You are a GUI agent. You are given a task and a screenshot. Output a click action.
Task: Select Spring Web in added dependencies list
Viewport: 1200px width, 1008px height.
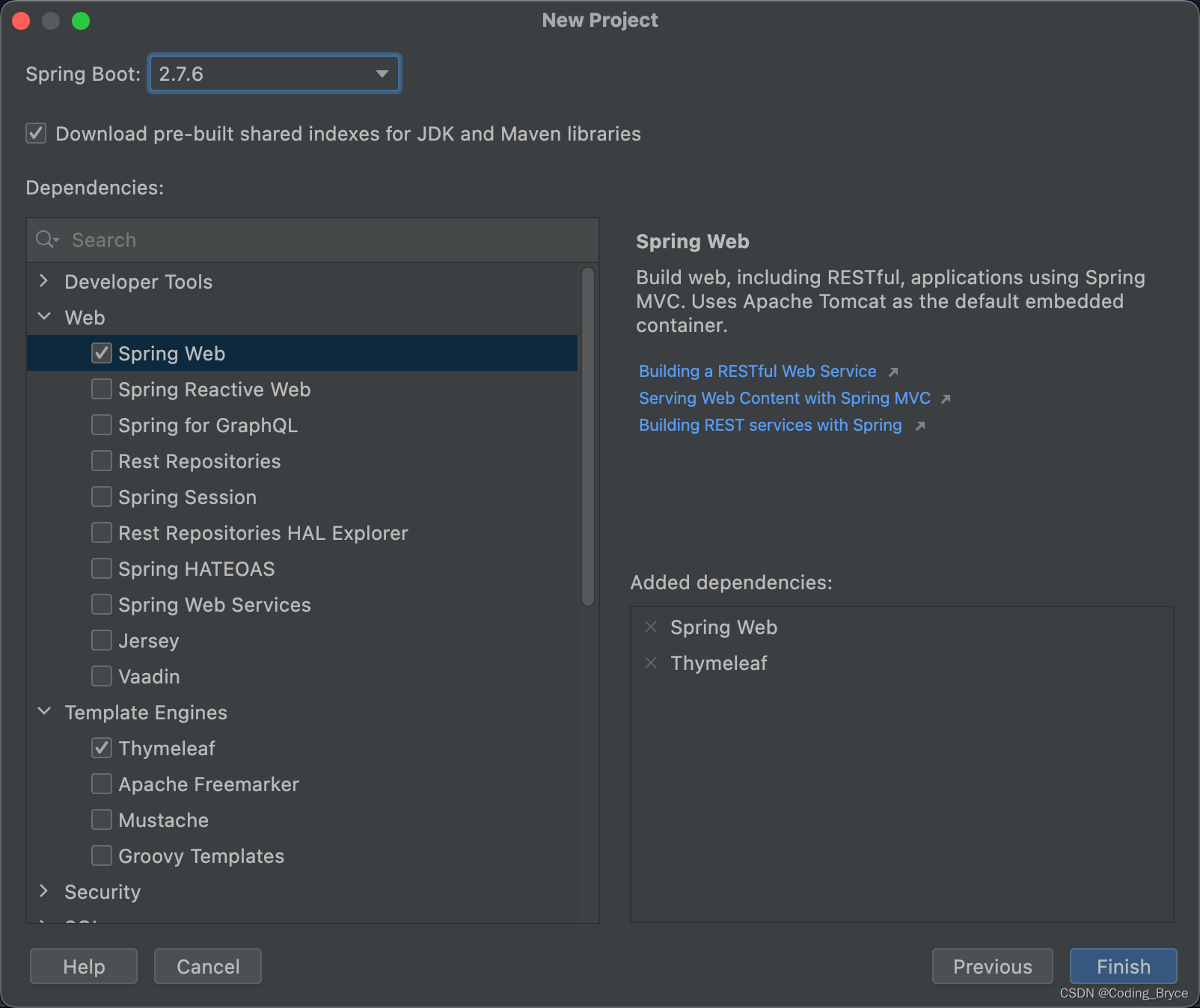click(x=723, y=627)
